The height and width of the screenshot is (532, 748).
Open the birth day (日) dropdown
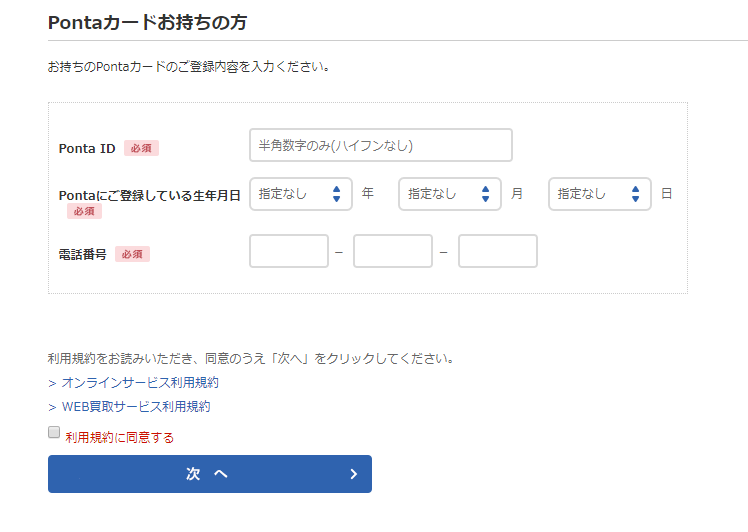pos(599,194)
